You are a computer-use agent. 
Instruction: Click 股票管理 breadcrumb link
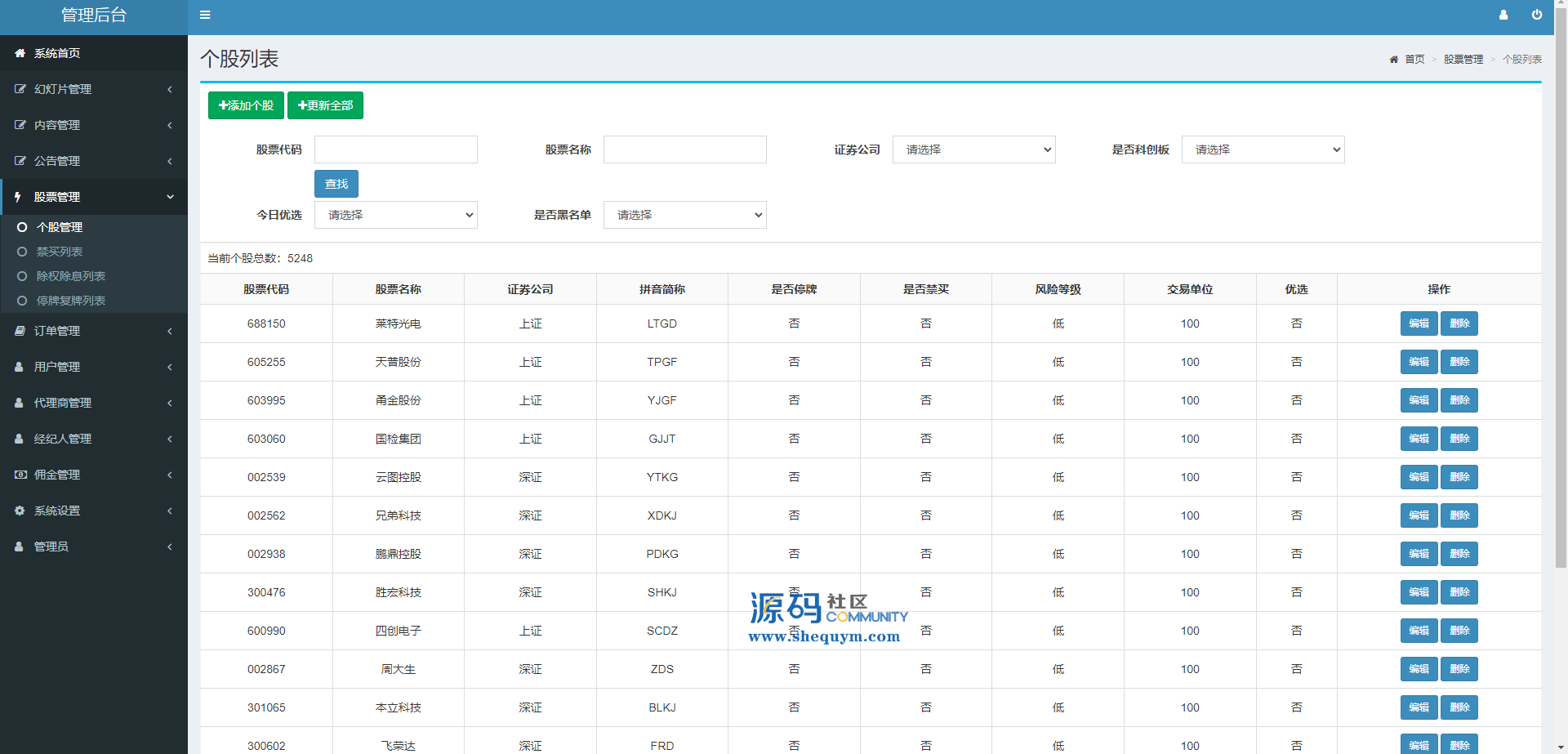tap(1463, 60)
